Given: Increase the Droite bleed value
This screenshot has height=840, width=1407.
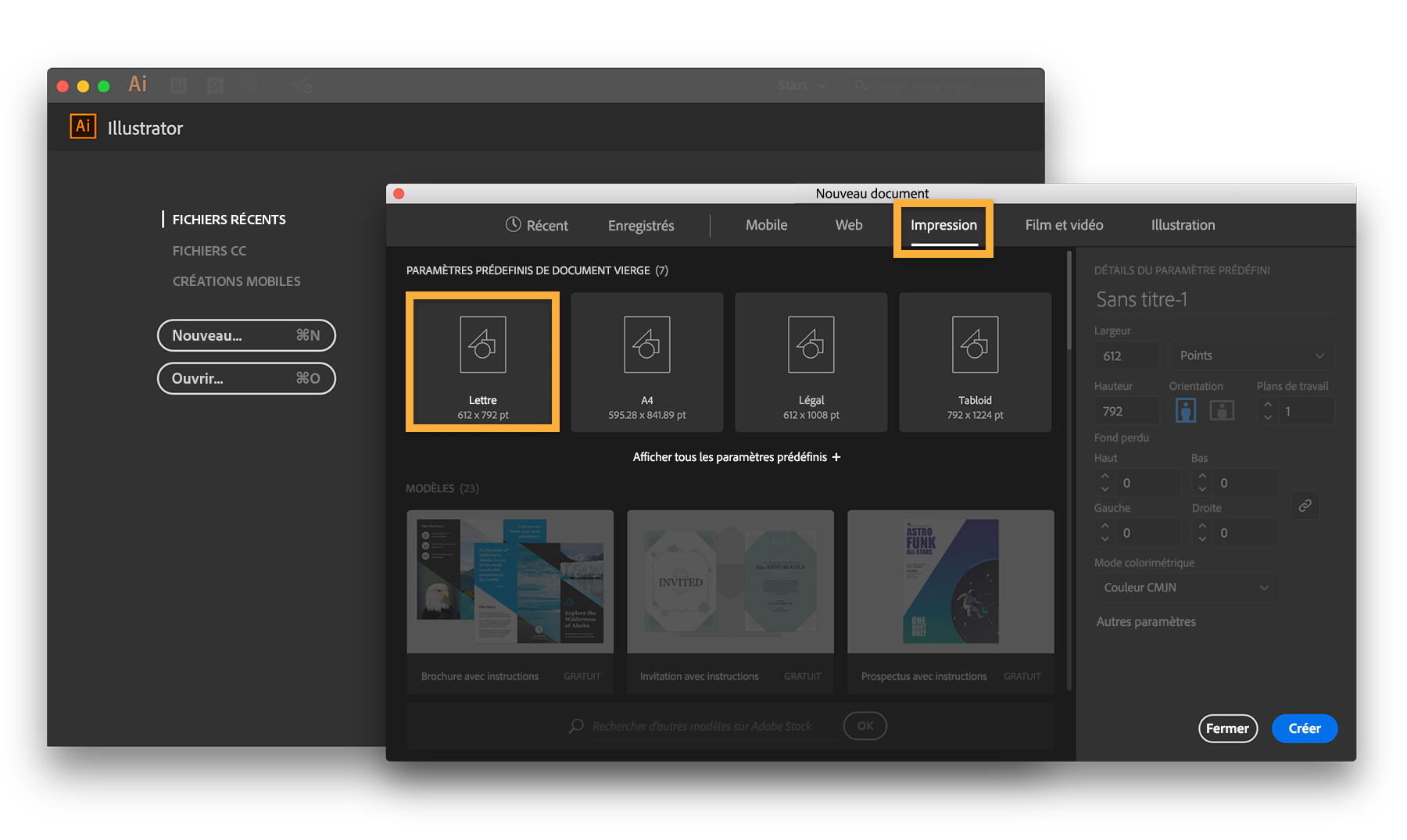Looking at the screenshot, I should (x=1202, y=526).
